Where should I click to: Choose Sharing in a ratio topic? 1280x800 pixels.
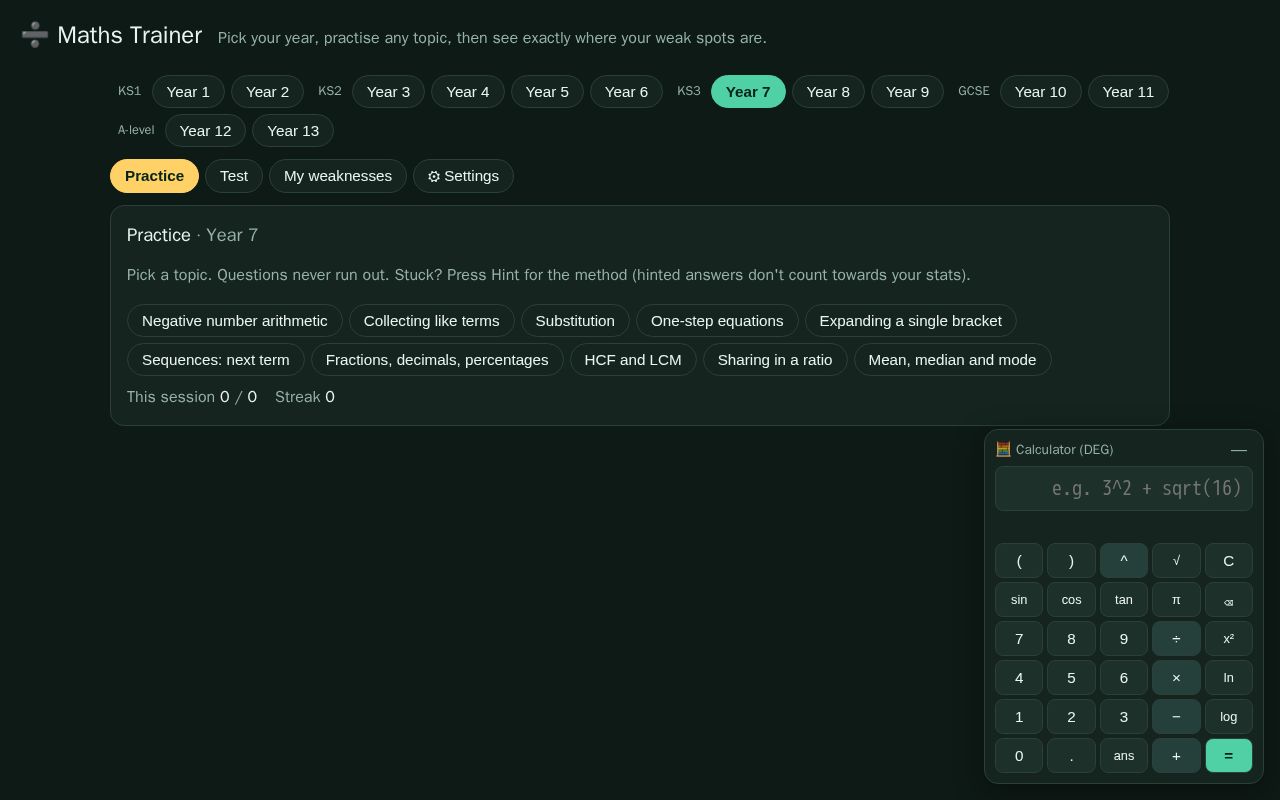pyautogui.click(x=775, y=360)
